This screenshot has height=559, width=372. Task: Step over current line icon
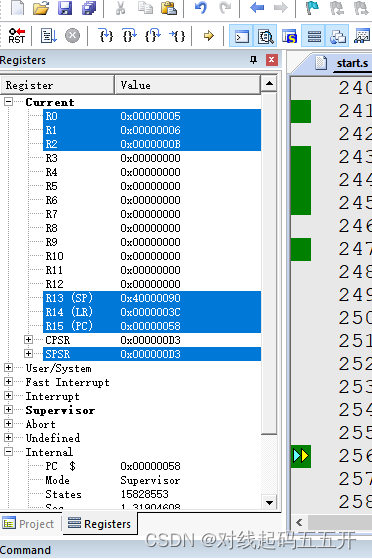(x=129, y=36)
